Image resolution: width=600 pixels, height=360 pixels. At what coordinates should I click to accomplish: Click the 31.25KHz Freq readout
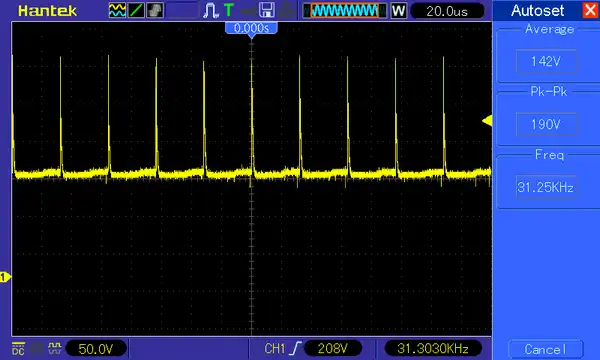coord(546,187)
